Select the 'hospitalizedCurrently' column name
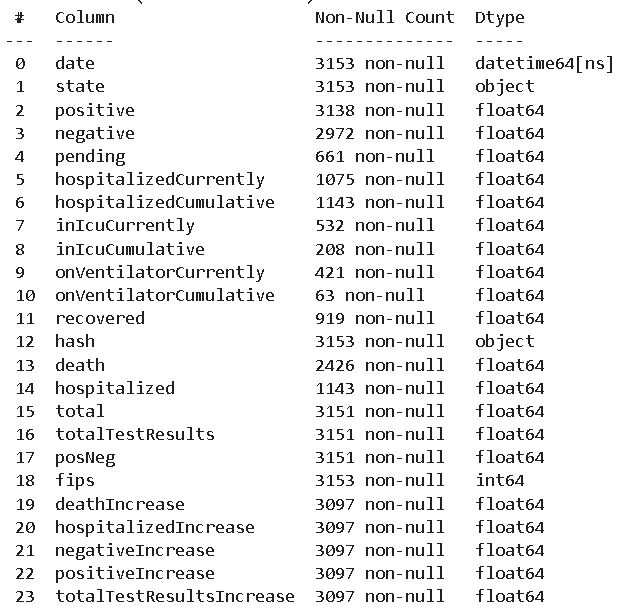The height and width of the screenshot is (611, 629). 160,180
